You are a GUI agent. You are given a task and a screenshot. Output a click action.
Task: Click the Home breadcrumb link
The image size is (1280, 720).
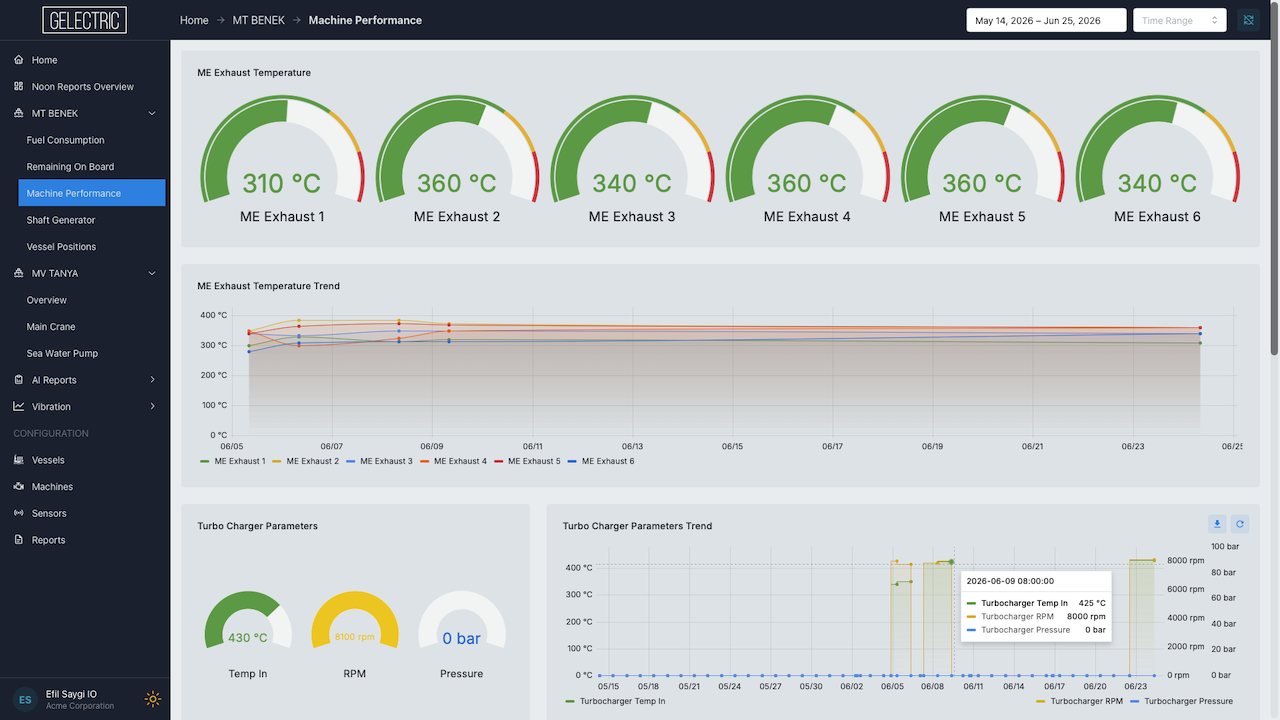pos(194,20)
